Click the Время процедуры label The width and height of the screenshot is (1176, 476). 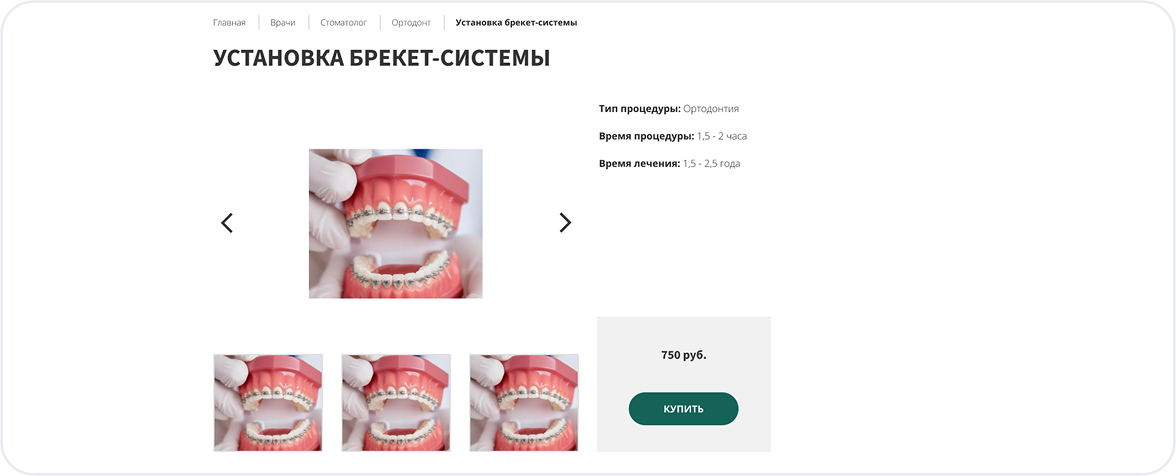click(x=646, y=136)
